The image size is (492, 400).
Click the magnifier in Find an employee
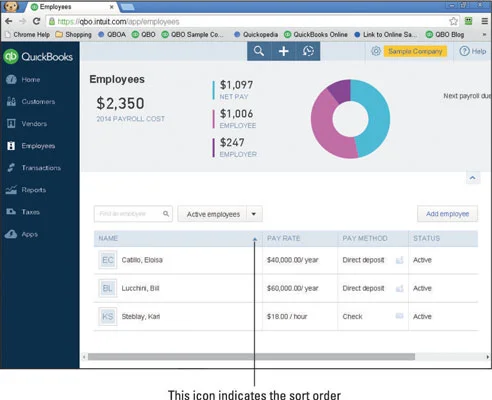click(x=166, y=214)
